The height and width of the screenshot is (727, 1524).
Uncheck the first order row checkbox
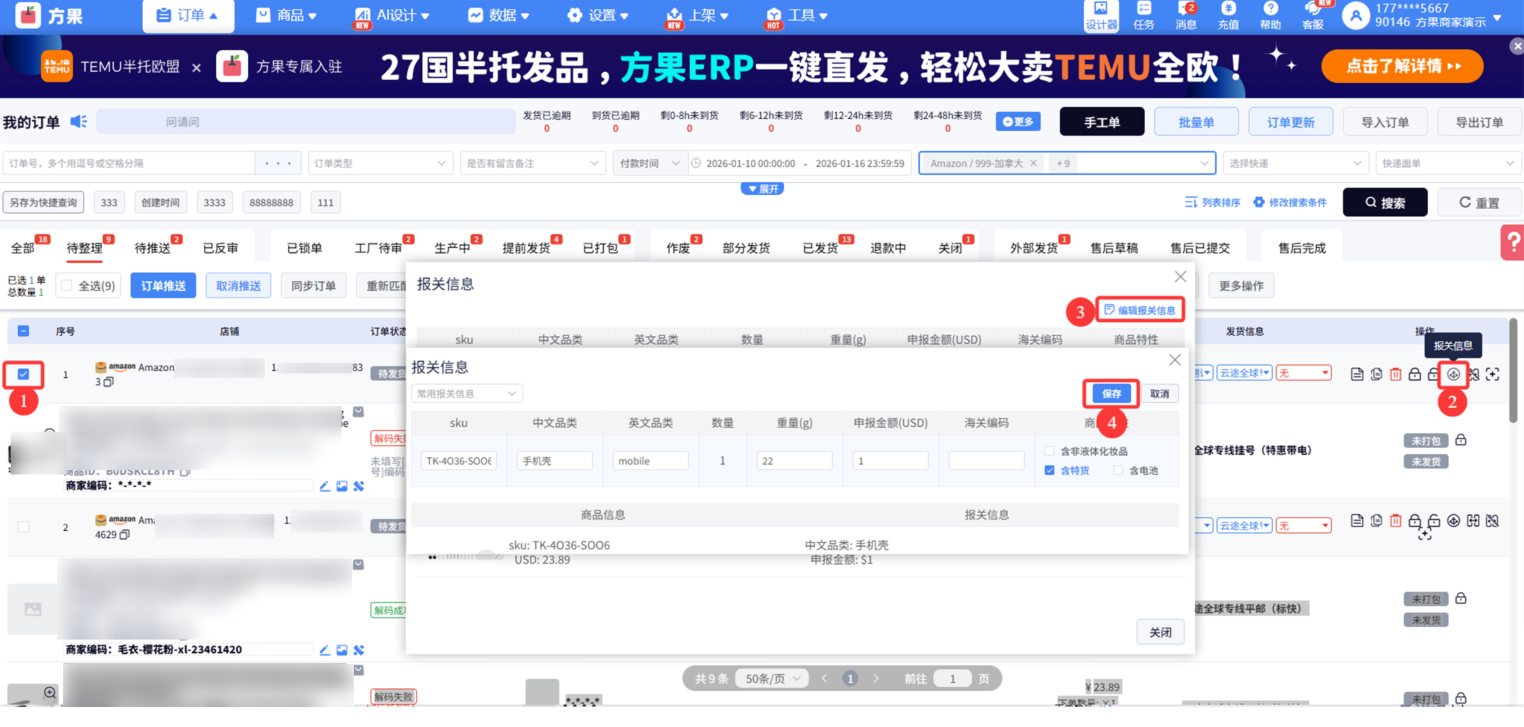pos(23,374)
